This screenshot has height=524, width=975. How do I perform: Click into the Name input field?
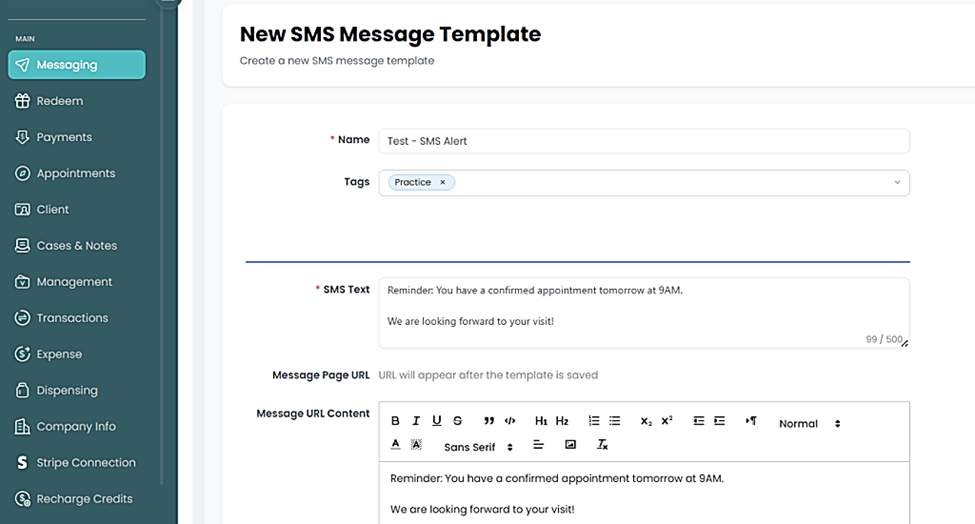pyautogui.click(x=643, y=141)
